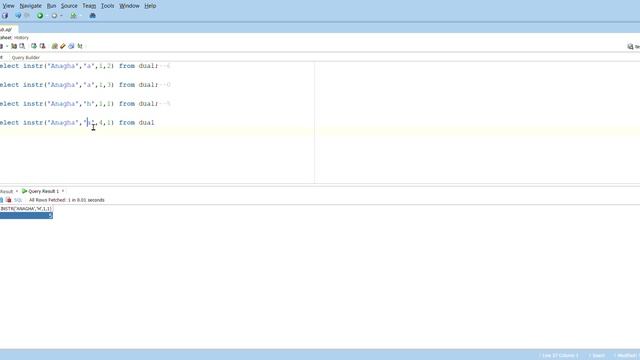Click the binoculars Find DB Object icon
The width and height of the screenshot is (640, 360).
[93, 16]
